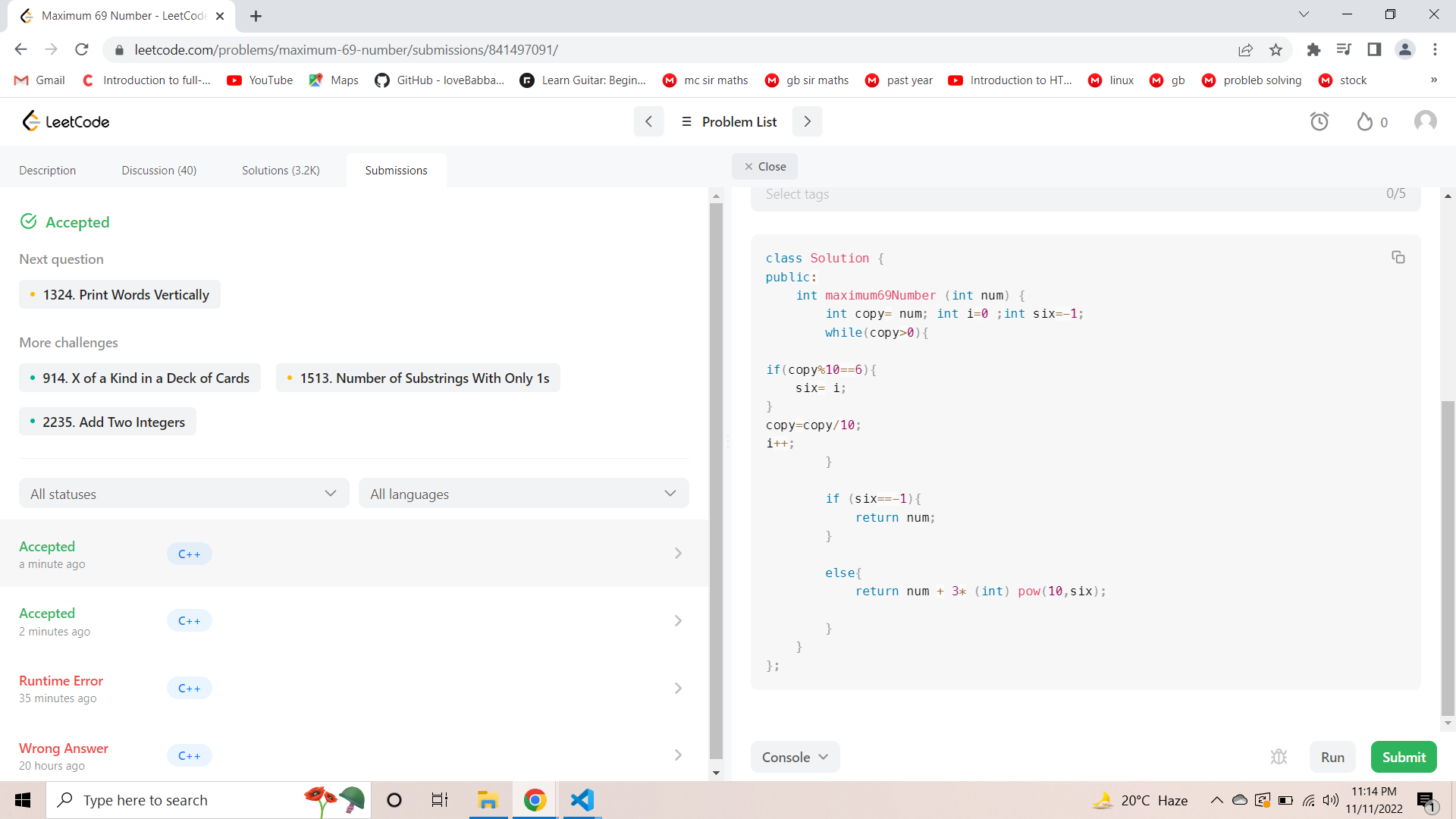Open 914. X of a Kind challenge
Image resolution: width=1456 pixels, height=819 pixels.
(x=140, y=378)
